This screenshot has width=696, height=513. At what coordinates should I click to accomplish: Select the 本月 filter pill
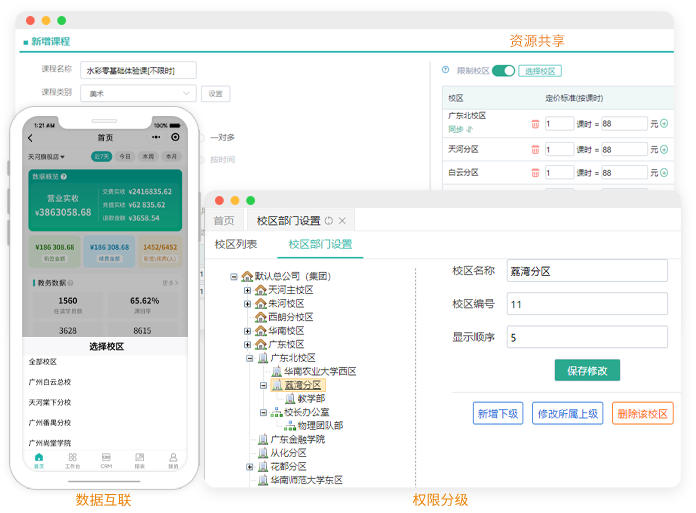[171, 156]
